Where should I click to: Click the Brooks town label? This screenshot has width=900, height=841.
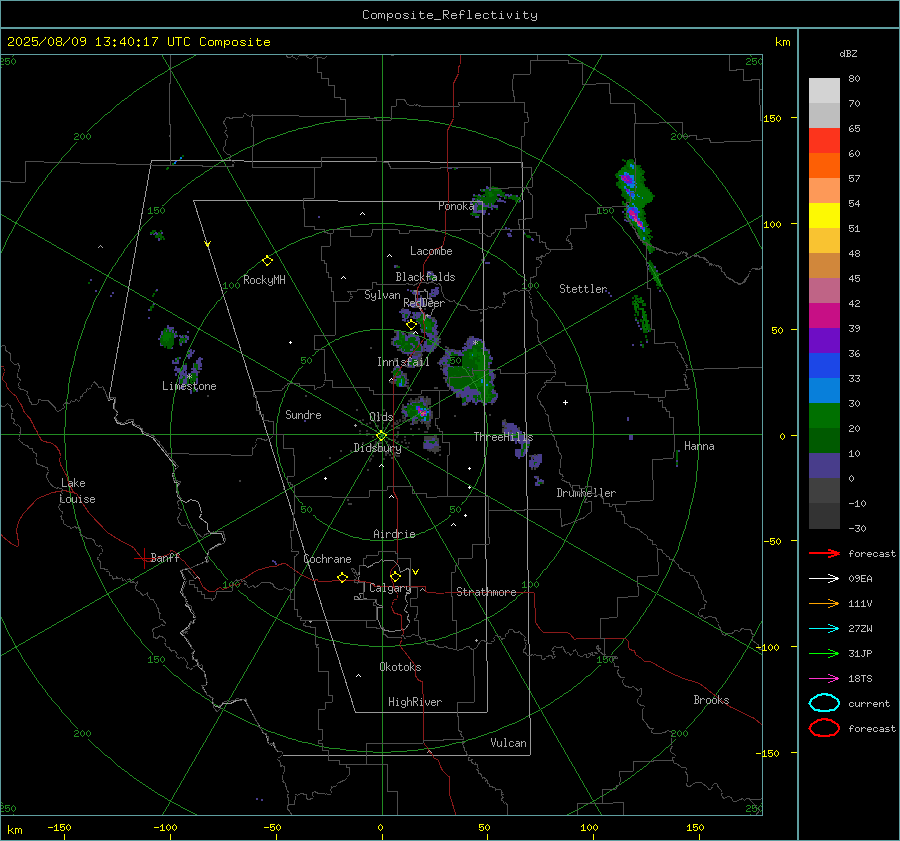[711, 700]
